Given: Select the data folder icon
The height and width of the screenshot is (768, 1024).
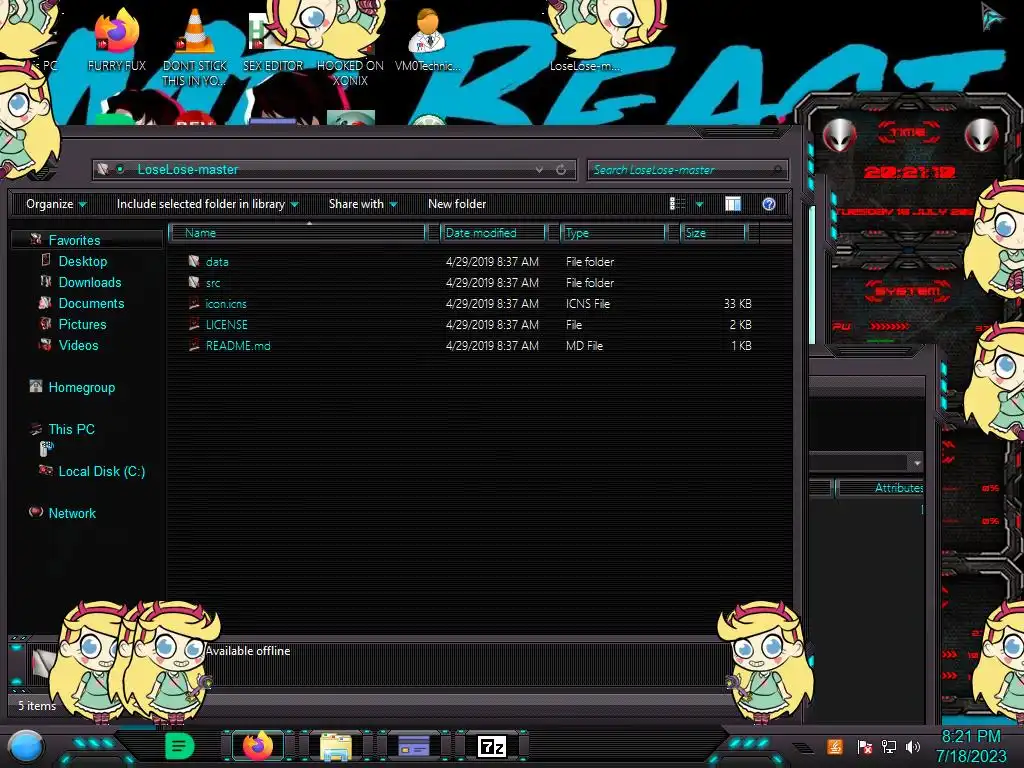Looking at the screenshot, I should pos(194,261).
